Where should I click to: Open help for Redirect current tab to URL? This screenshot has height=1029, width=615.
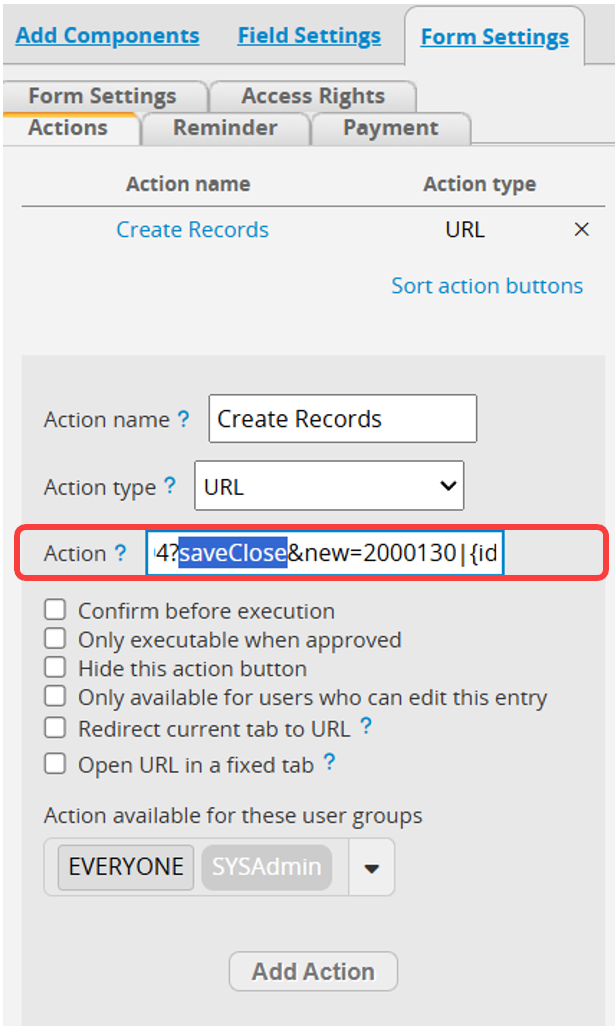coord(366,726)
